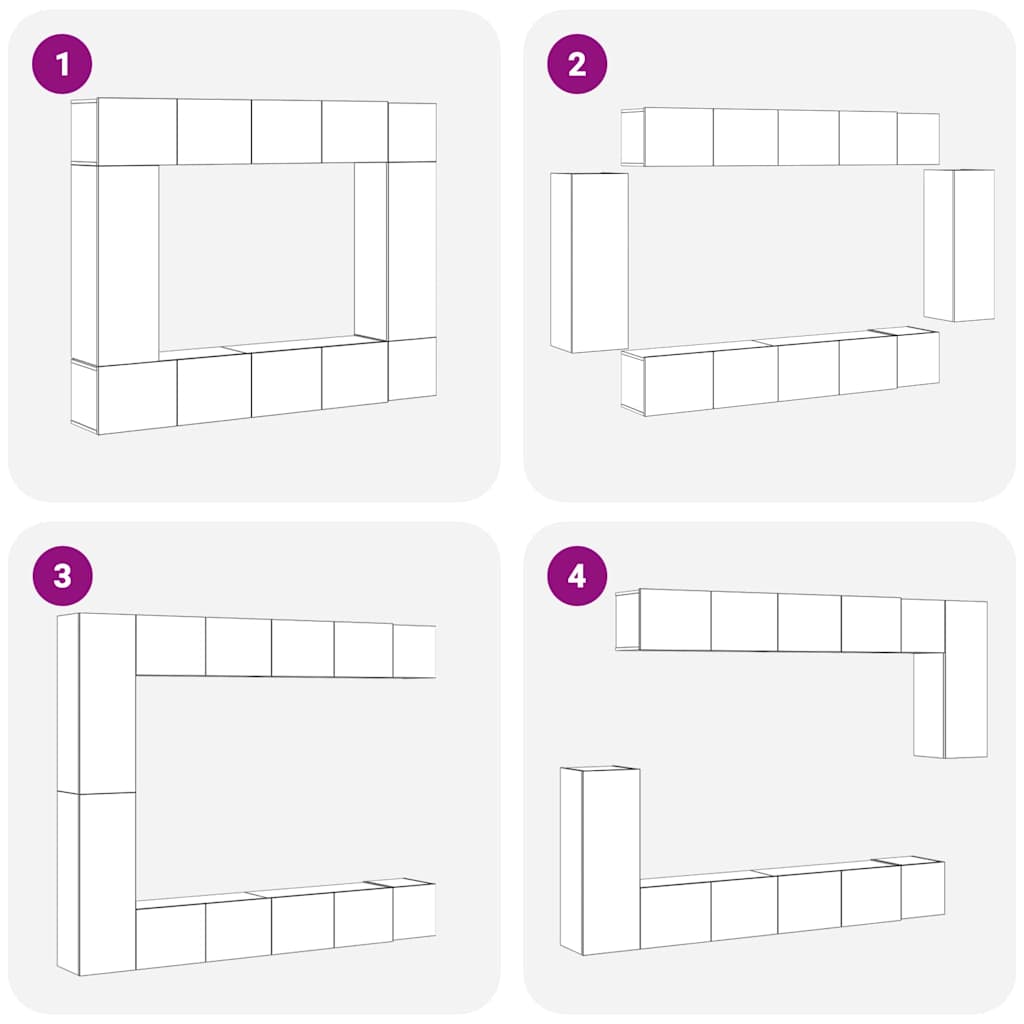Click the upper tall cabinet in panel 3
Screen dimensions: 1024x1024
96,703
